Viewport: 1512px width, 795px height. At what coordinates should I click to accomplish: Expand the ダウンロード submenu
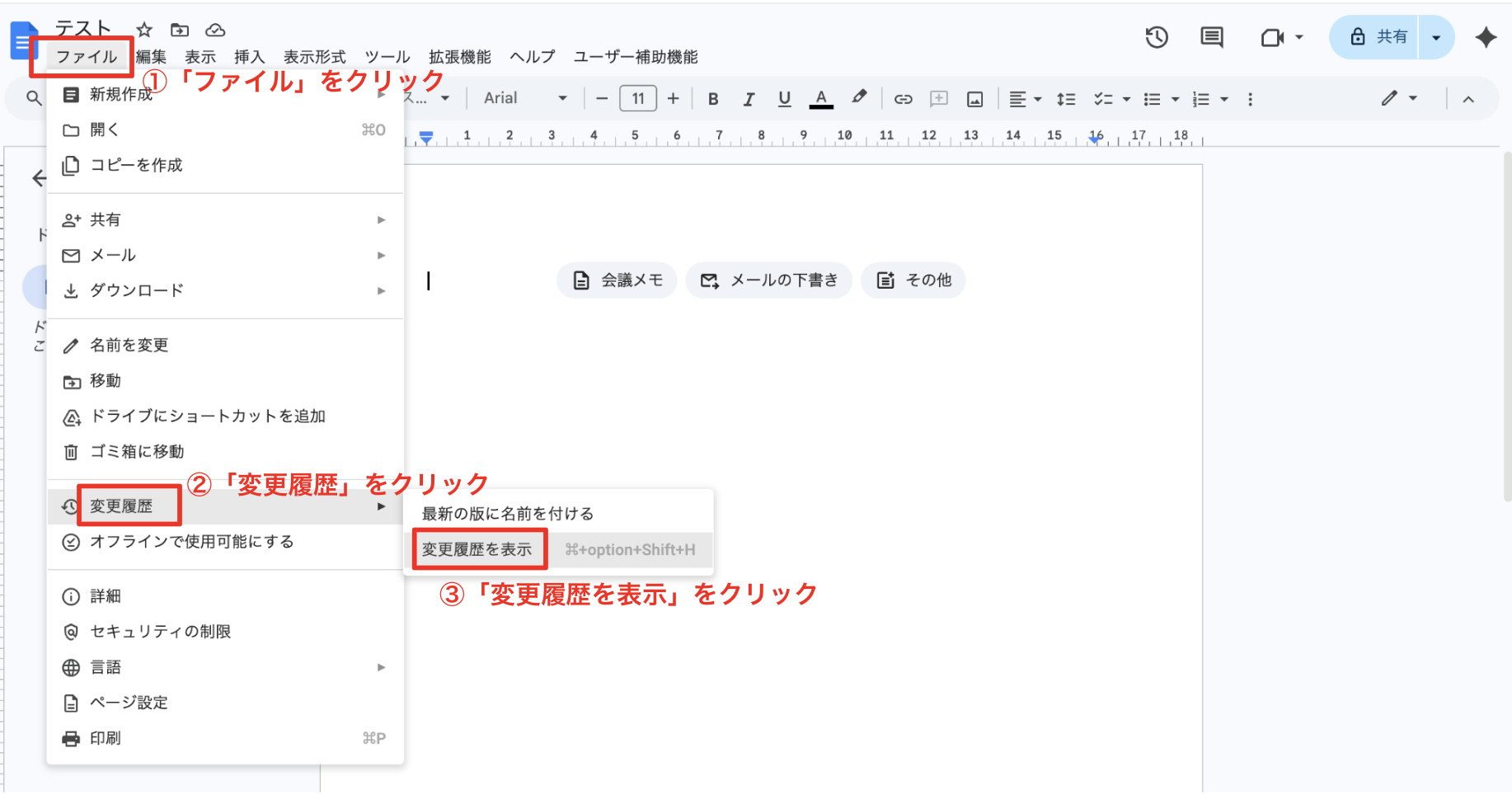225,290
